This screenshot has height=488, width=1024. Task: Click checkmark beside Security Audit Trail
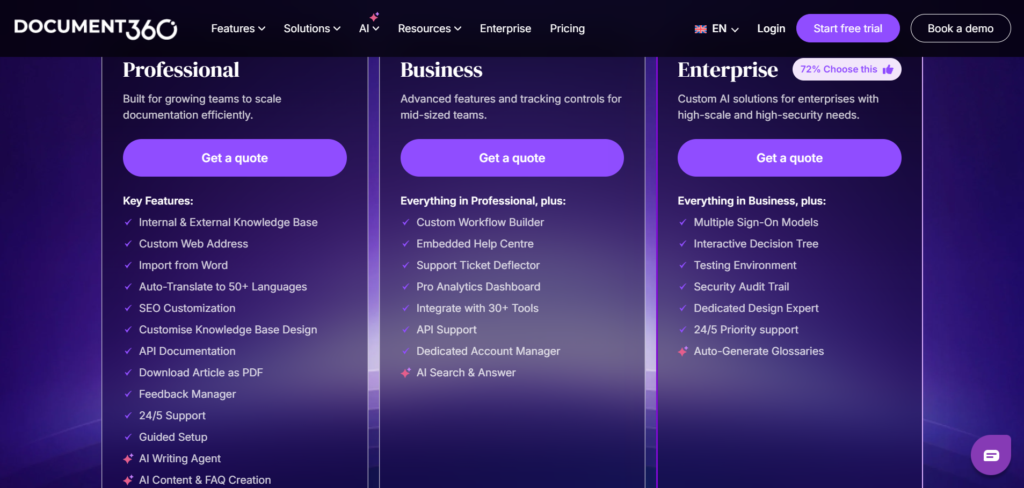coord(682,287)
